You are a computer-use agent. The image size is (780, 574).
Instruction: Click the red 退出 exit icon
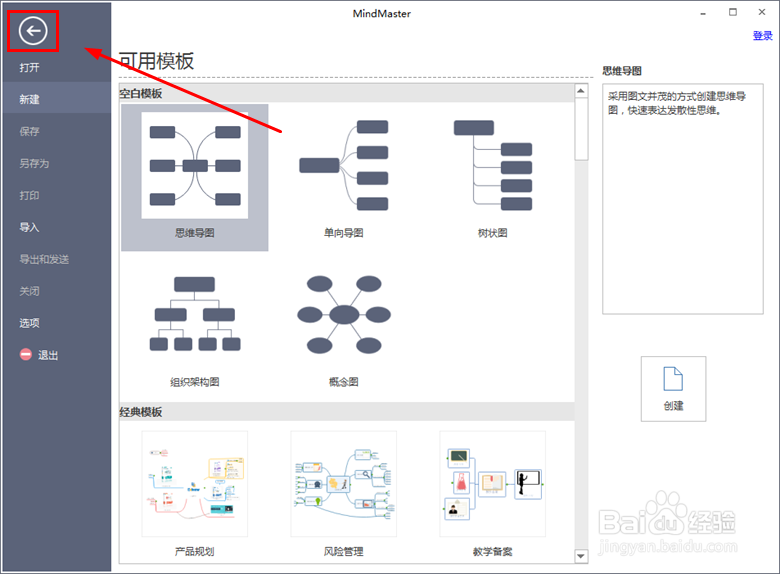click(25, 355)
